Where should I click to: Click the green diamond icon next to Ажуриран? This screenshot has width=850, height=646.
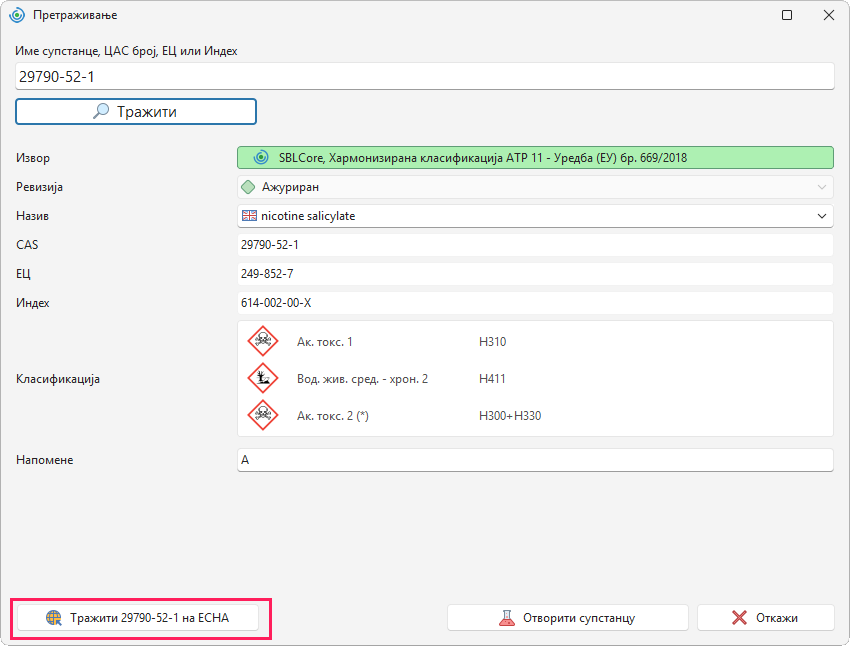point(248,187)
